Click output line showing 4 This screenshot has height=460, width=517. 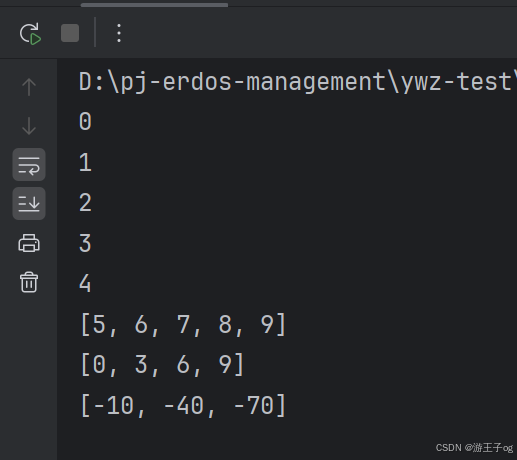click(85, 284)
